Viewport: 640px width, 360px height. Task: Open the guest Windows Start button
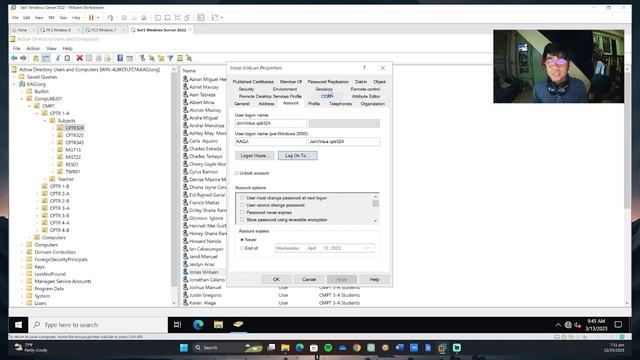click(x=18, y=325)
